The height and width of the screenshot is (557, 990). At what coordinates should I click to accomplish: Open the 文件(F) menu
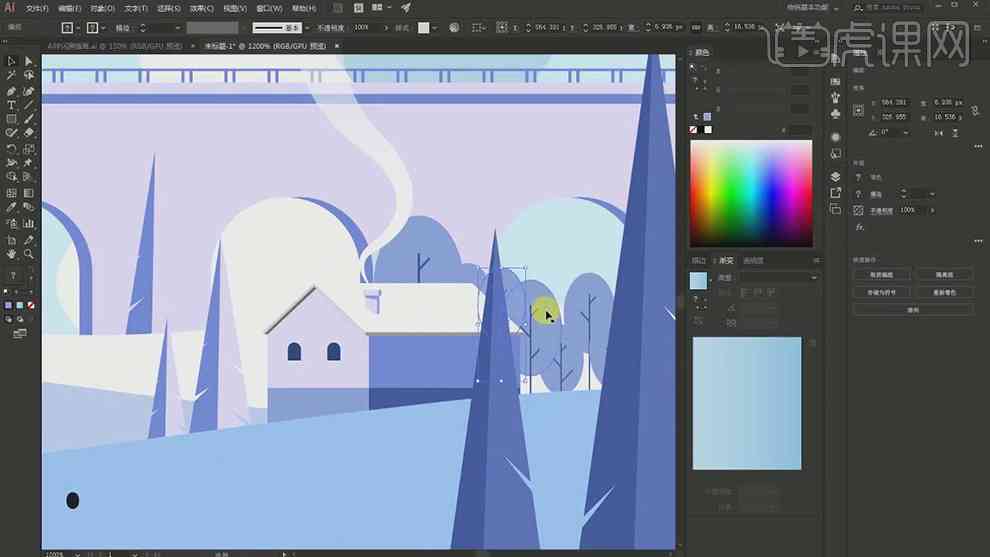pyautogui.click(x=37, y=8)
